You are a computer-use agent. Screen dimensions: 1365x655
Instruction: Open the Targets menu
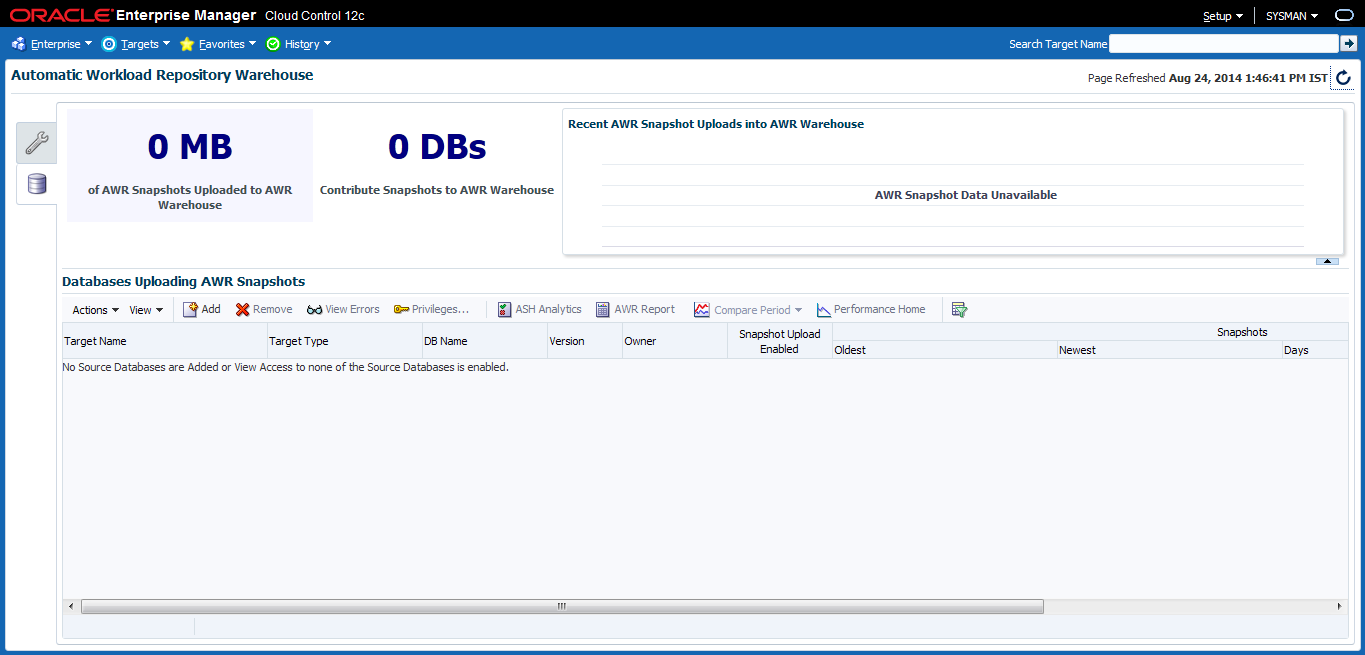pyautogui.click(x=145, y=44)
